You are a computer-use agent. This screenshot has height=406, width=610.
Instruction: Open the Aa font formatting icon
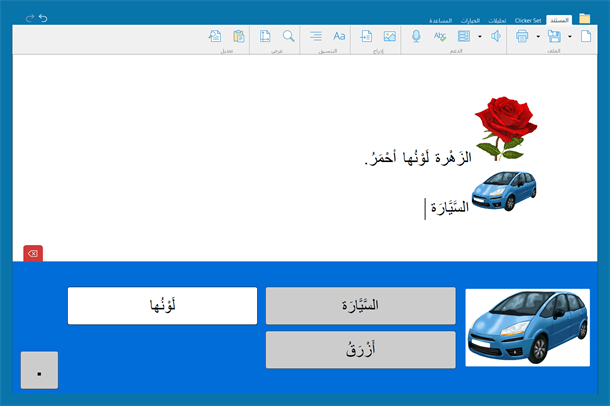pyautogui.click(x=339, y=36)
